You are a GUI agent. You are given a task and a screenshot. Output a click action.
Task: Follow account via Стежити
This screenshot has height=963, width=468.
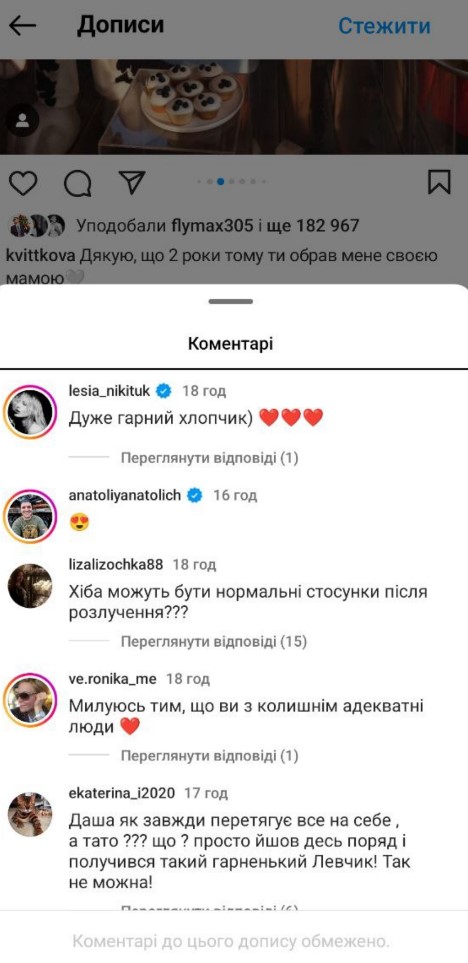[384, 26]
